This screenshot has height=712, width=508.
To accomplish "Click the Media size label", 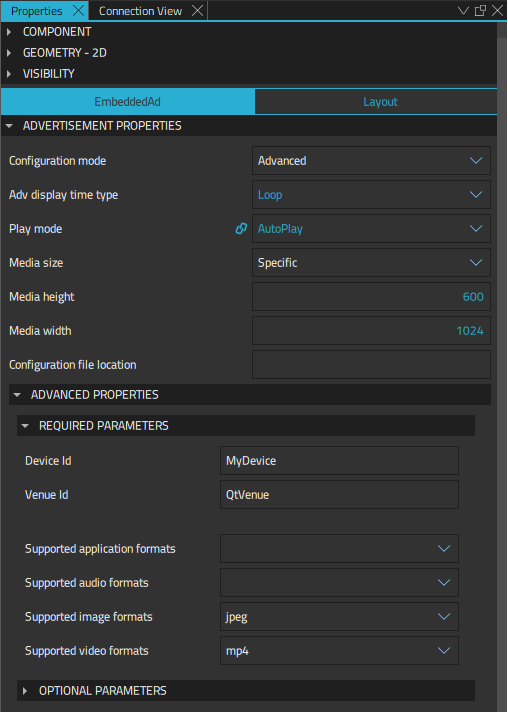I will pyautogui.click(x=36, y=262).
